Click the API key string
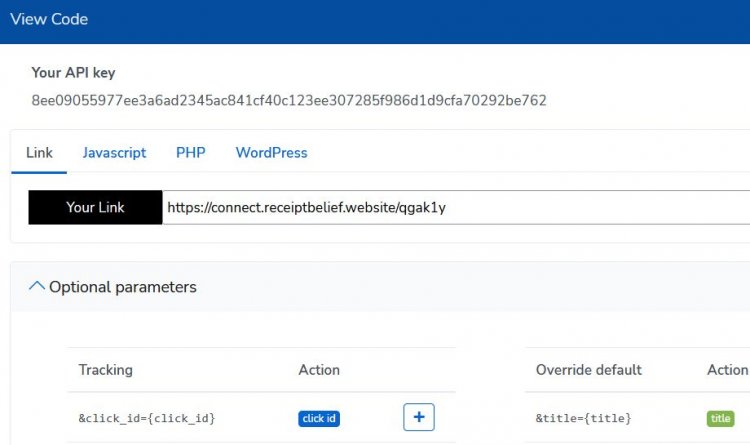750x445 pixels. [289, 100]
